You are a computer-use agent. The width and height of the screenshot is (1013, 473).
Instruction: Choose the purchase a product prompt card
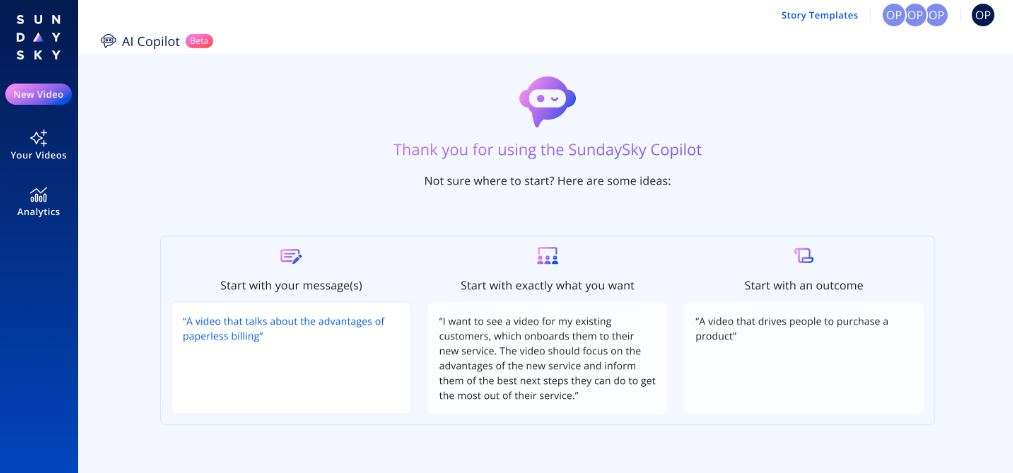[803, 357]
